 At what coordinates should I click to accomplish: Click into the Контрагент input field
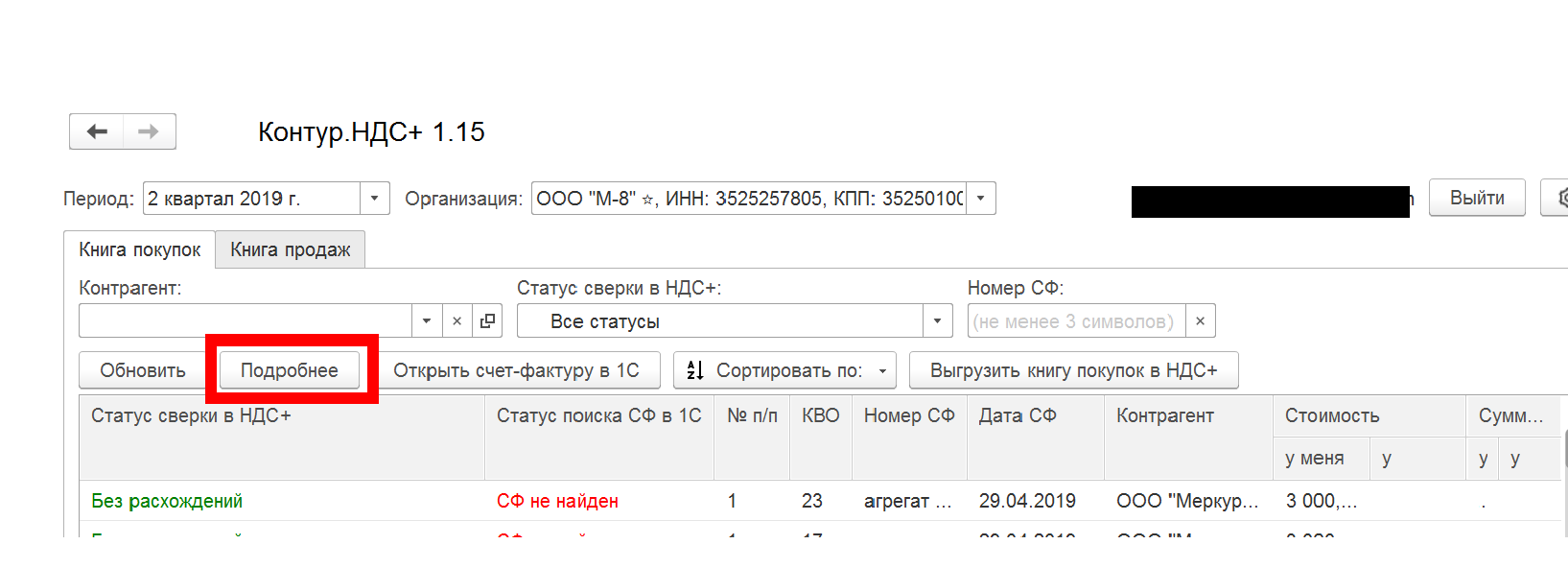pos(246,320)
